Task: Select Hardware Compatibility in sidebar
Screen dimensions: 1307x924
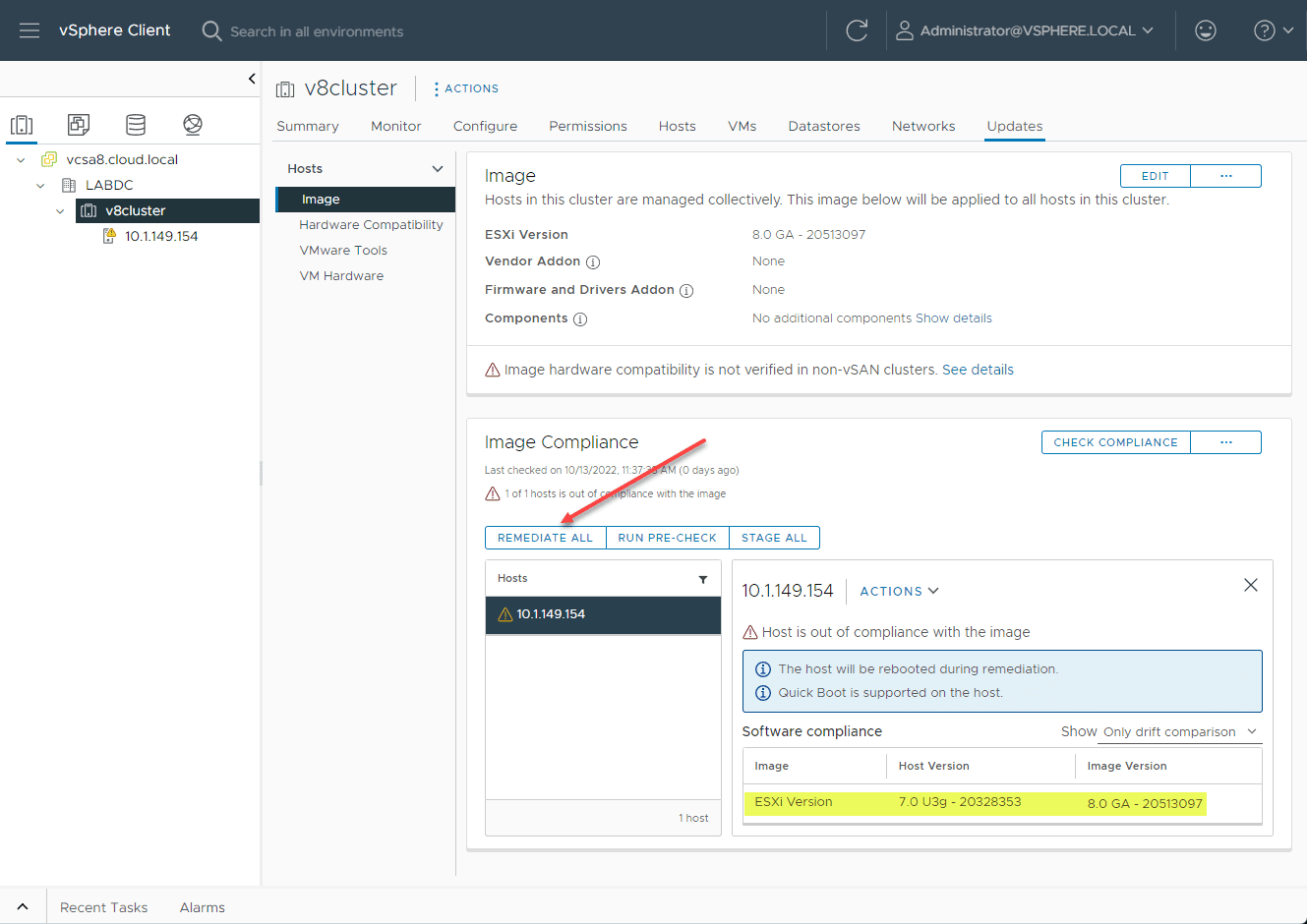Action: click(371, 225)
